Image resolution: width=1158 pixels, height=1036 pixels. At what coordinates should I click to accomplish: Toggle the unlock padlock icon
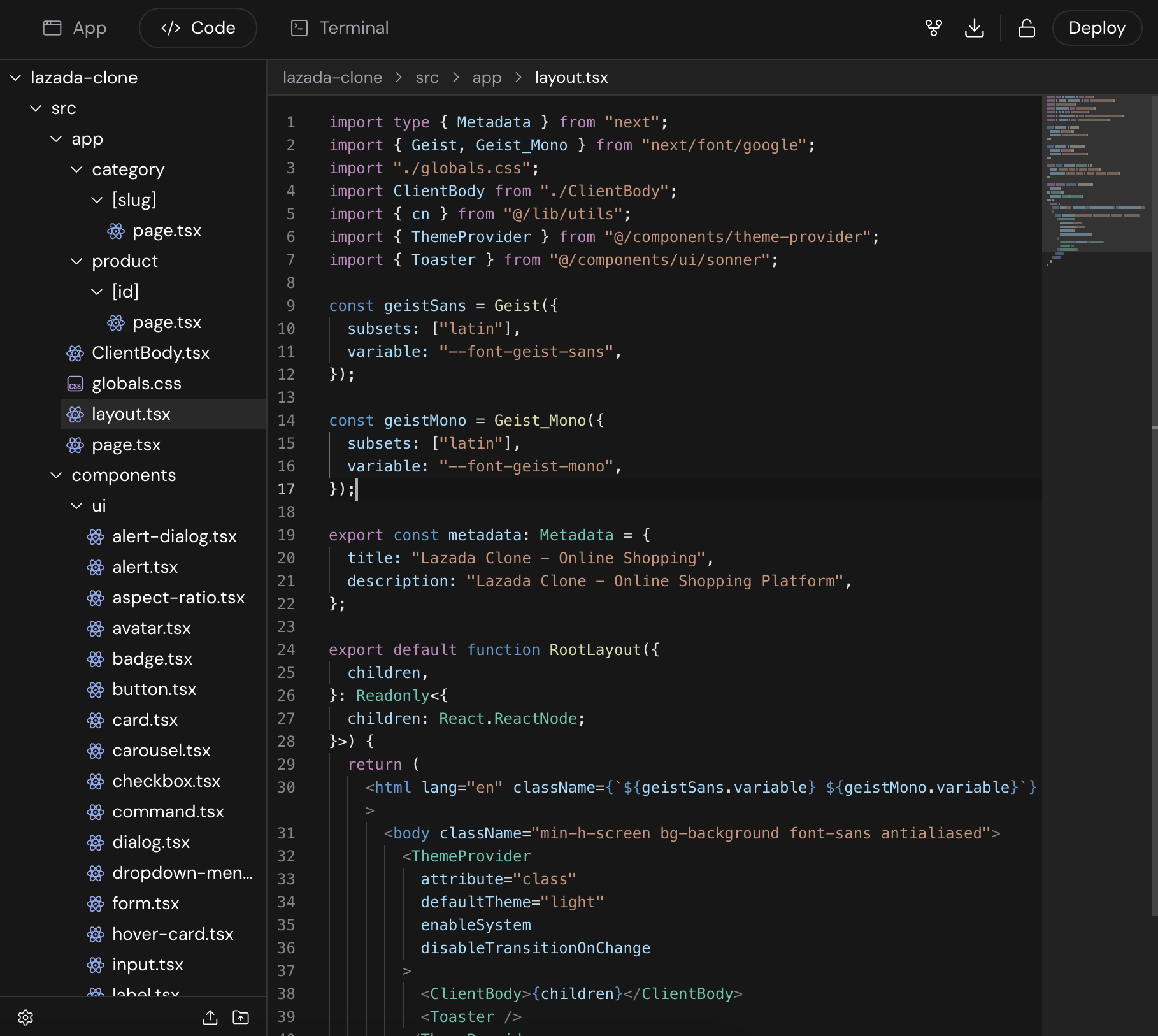pyautogui.click(x=1026, y=28)
